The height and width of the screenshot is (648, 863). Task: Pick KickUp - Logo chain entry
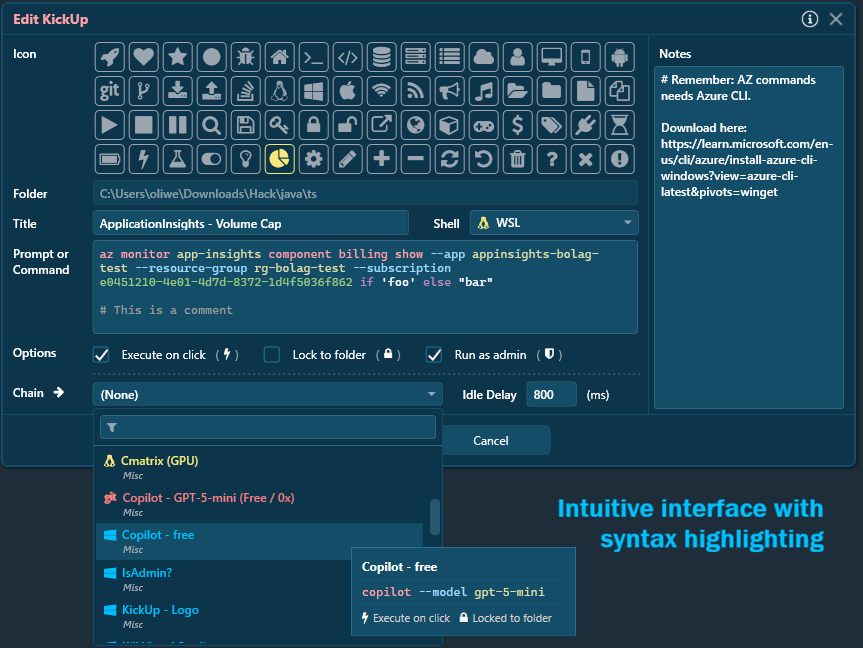(160, 610)
